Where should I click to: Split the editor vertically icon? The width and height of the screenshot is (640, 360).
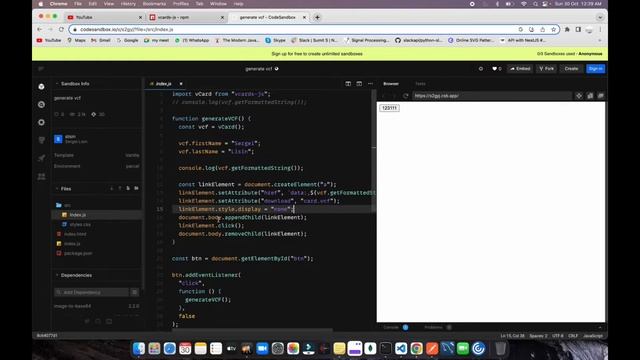[x=348, y=84]
